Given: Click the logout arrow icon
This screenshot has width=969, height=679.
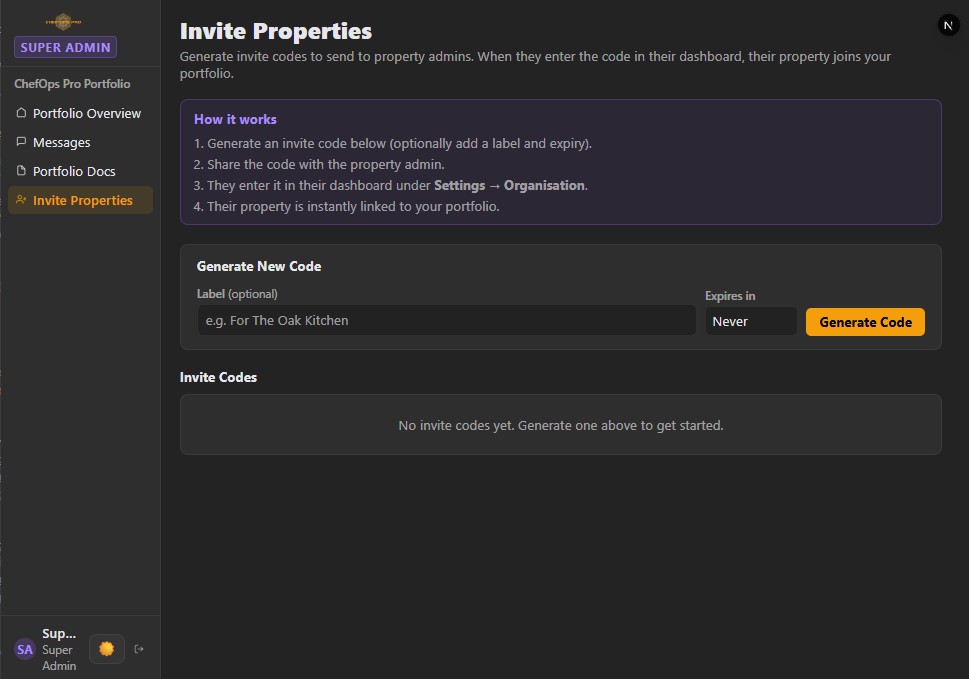Looking at the screenshot, I should click(139, 649).
